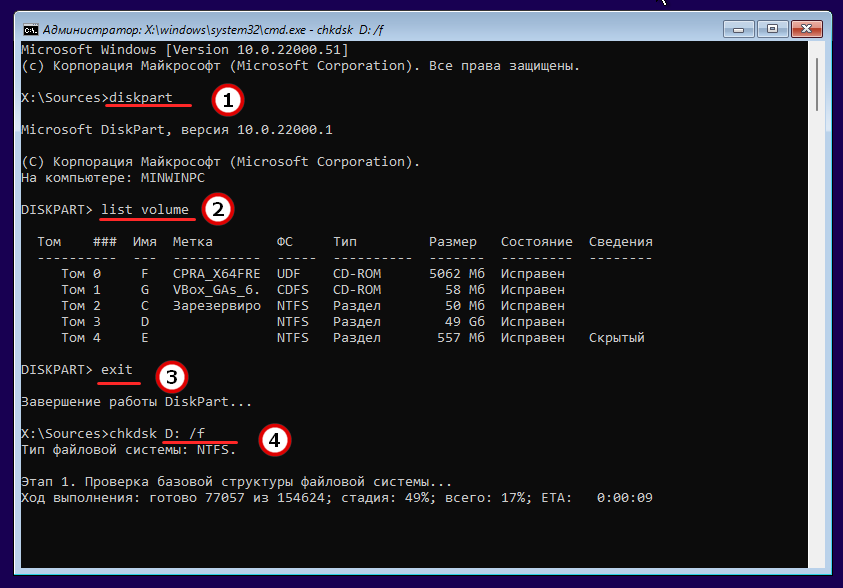Click 'Завершение работы DiskPart...' line
The image size is (843, 588).
point(137,402)
